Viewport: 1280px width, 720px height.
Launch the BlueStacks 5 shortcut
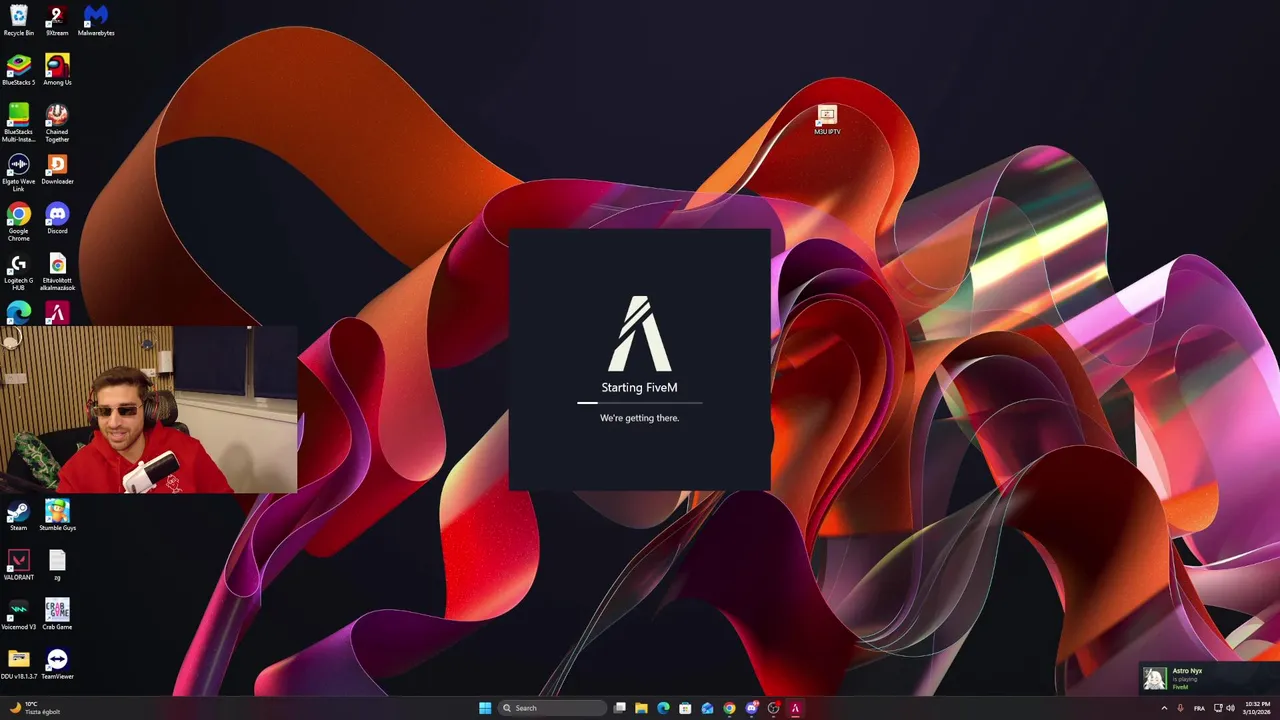18,69
